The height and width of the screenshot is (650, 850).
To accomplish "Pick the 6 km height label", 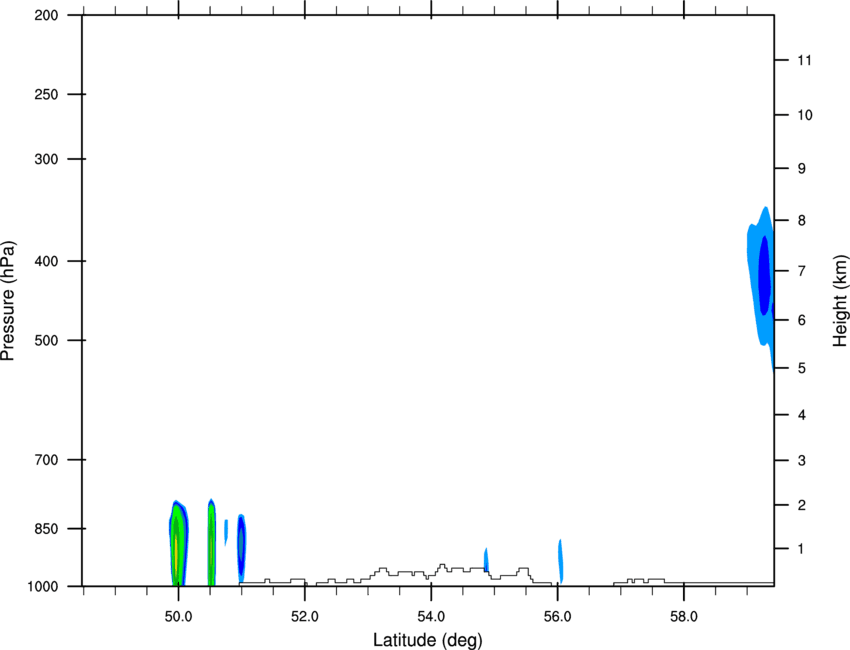I will coord(802,320).
